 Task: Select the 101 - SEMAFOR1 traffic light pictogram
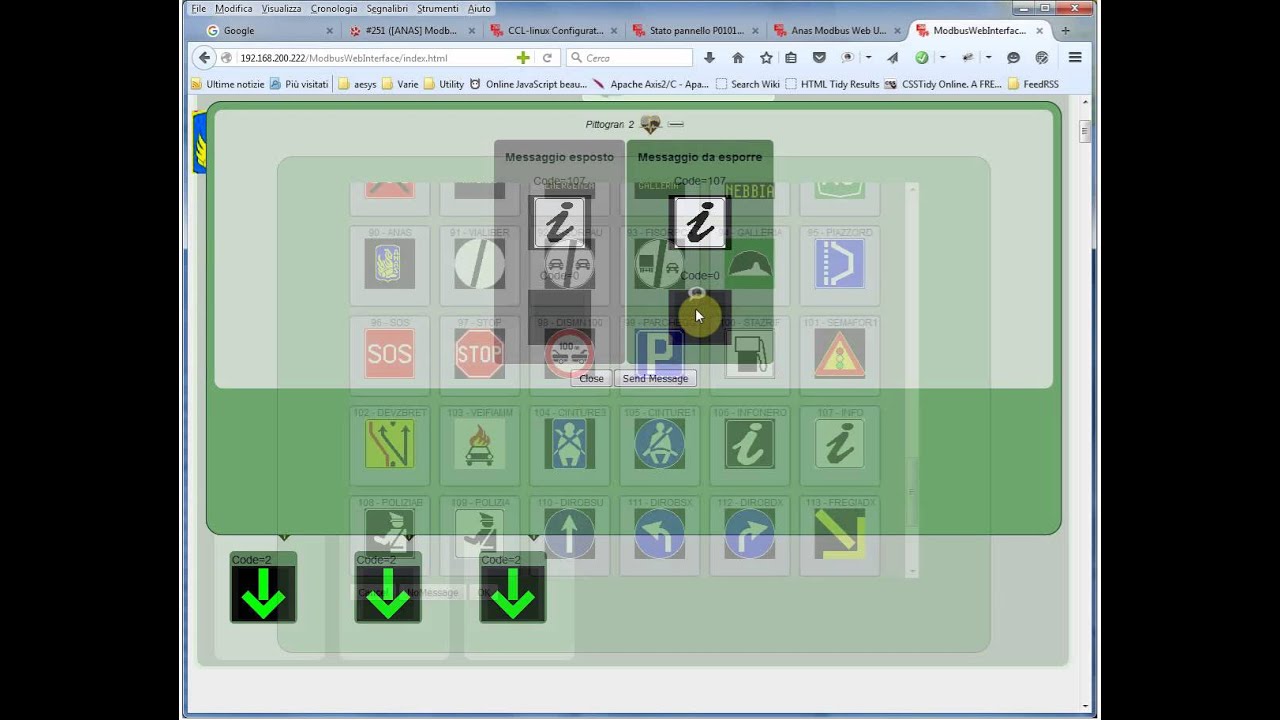839,354
